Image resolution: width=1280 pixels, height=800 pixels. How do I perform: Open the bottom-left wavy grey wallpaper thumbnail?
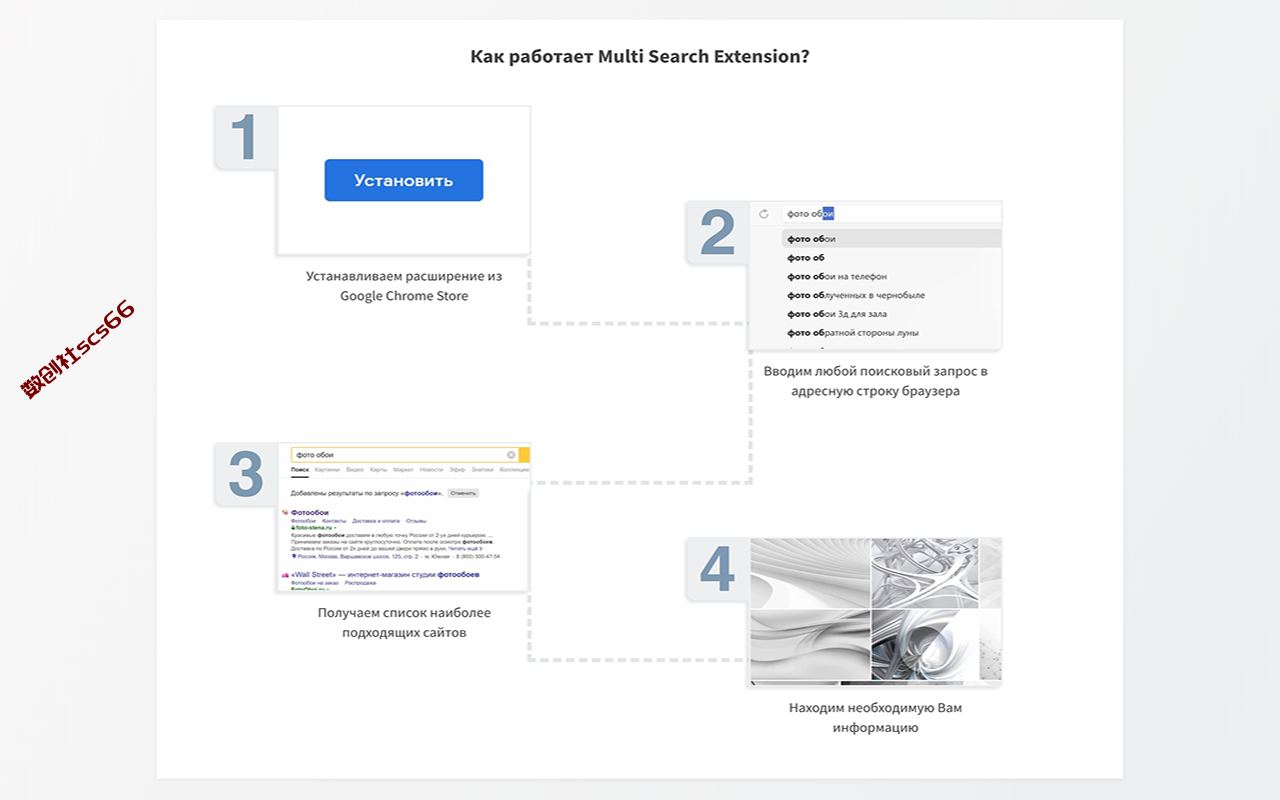[810, 645]
